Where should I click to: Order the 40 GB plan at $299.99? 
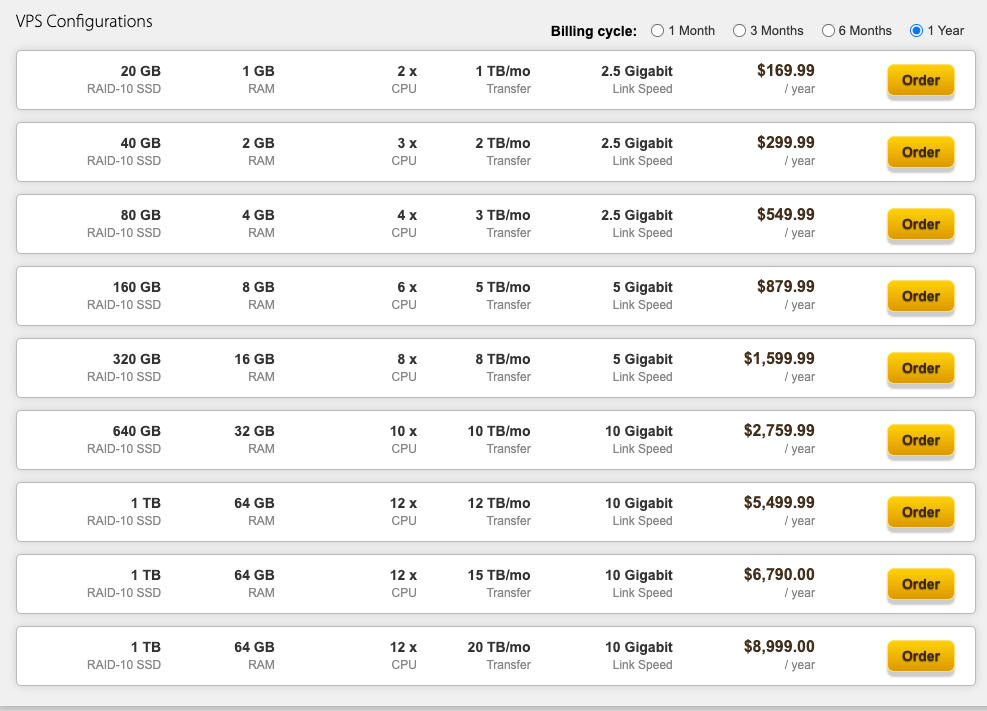(x=920, y=152)
